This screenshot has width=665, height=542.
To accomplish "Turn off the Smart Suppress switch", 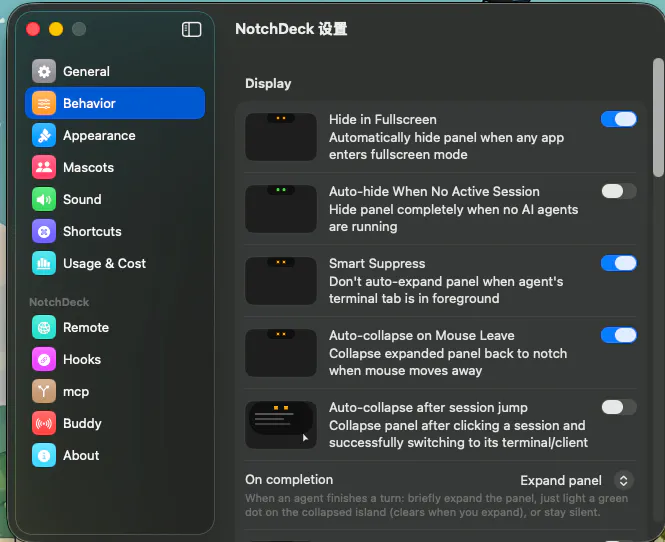I will pos(619,263).
